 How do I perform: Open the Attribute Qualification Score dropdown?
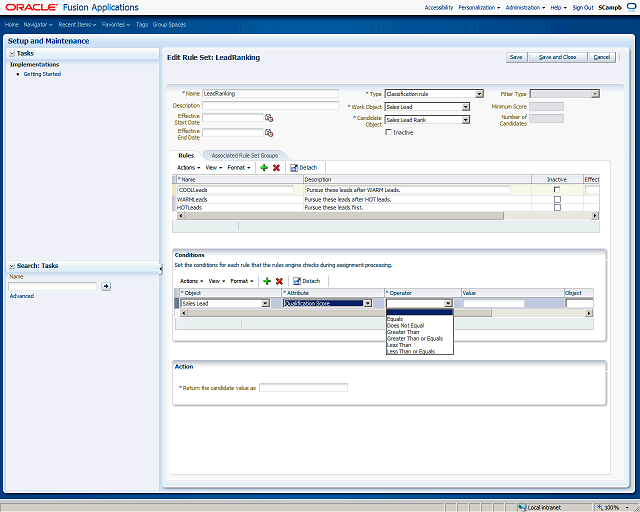(368, 303)
